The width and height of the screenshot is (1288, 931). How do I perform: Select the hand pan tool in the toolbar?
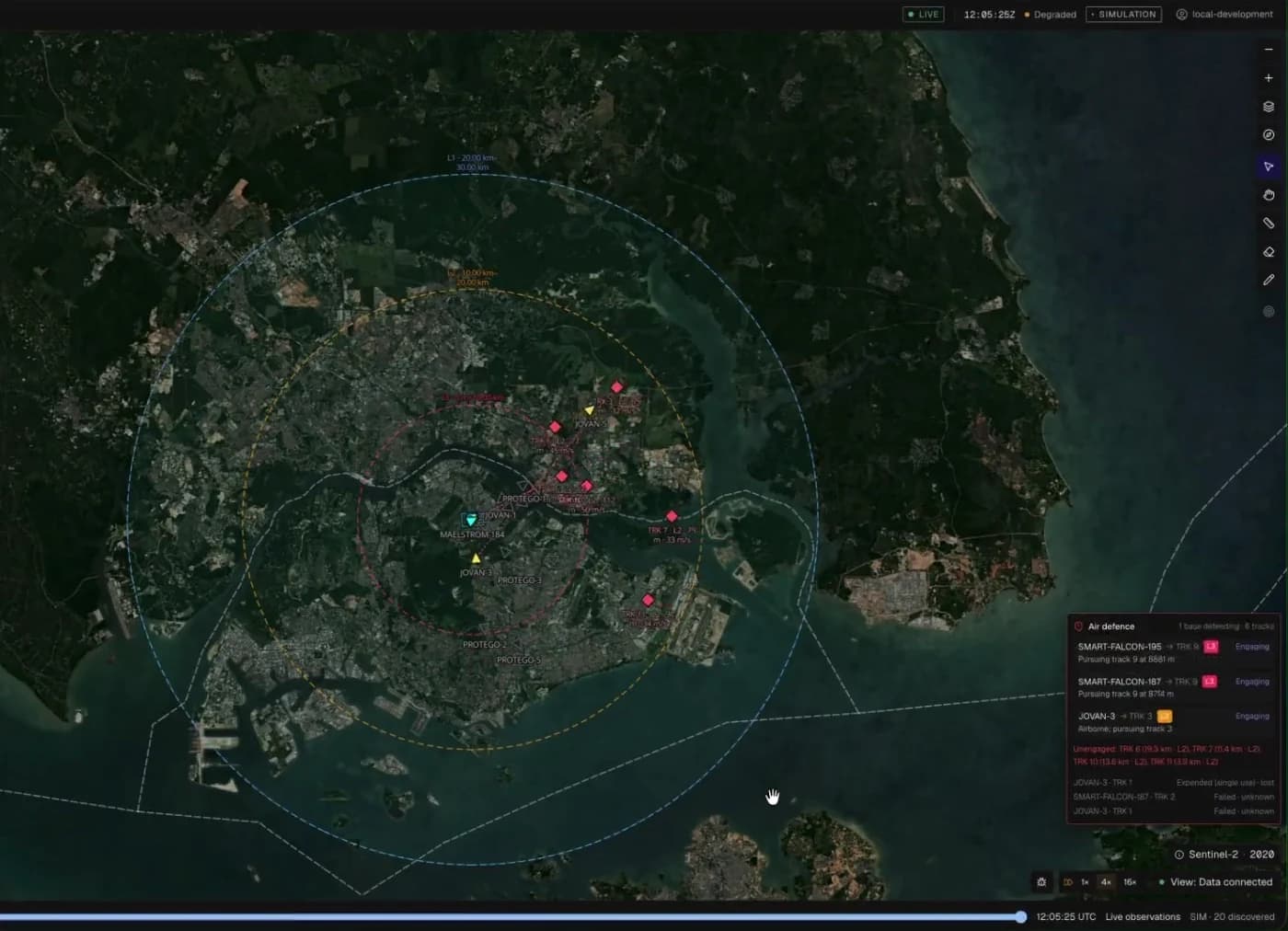coord(1269,195)
